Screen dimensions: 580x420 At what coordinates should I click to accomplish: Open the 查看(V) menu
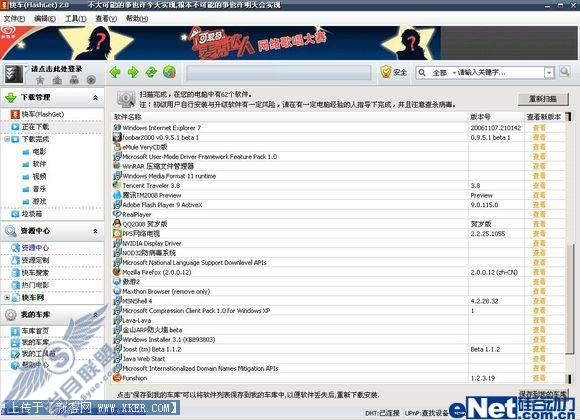coord(106,19)
